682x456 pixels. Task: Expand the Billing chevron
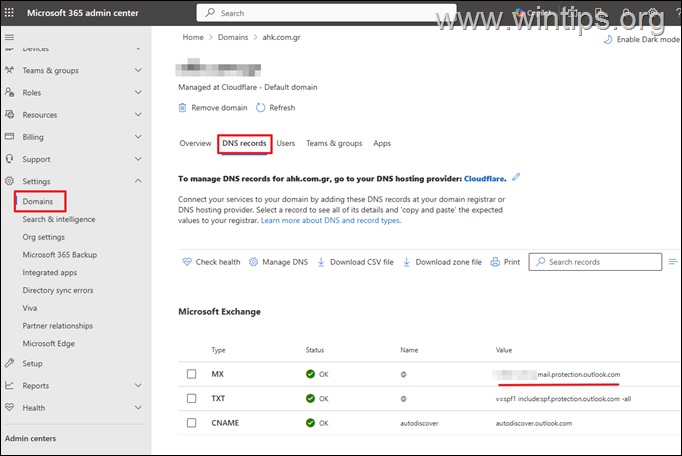click(138, 137)
